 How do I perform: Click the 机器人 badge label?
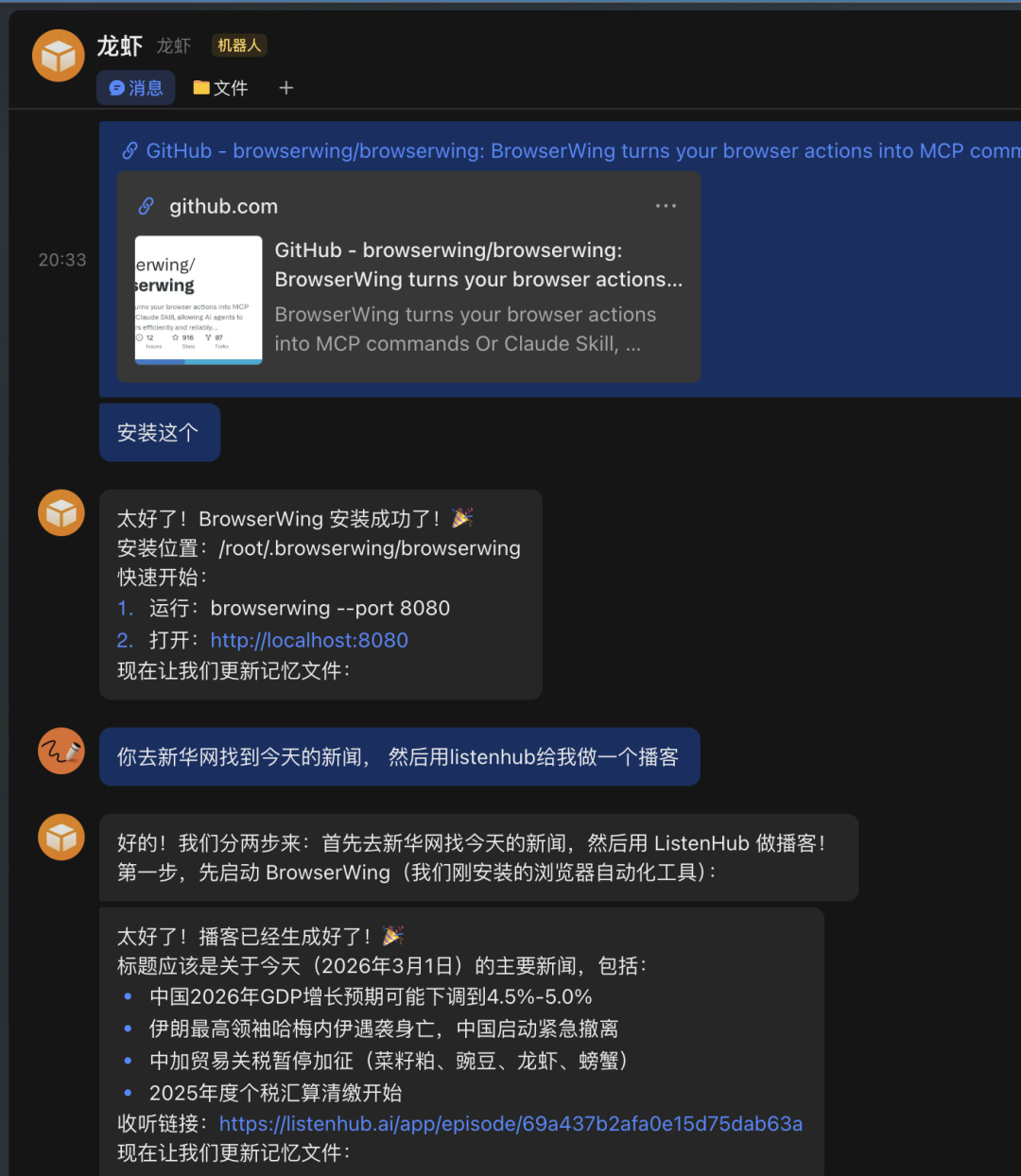tap(239, 45)
